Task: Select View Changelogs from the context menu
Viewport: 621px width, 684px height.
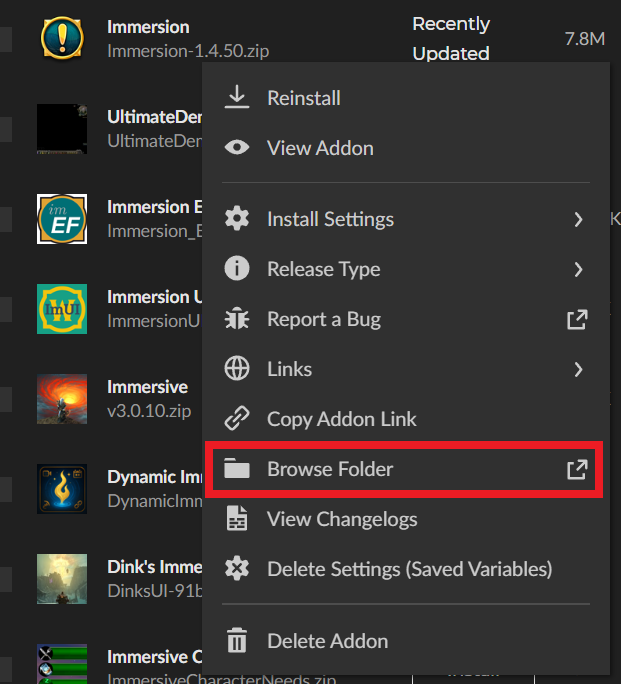Action: click(342, 519)
